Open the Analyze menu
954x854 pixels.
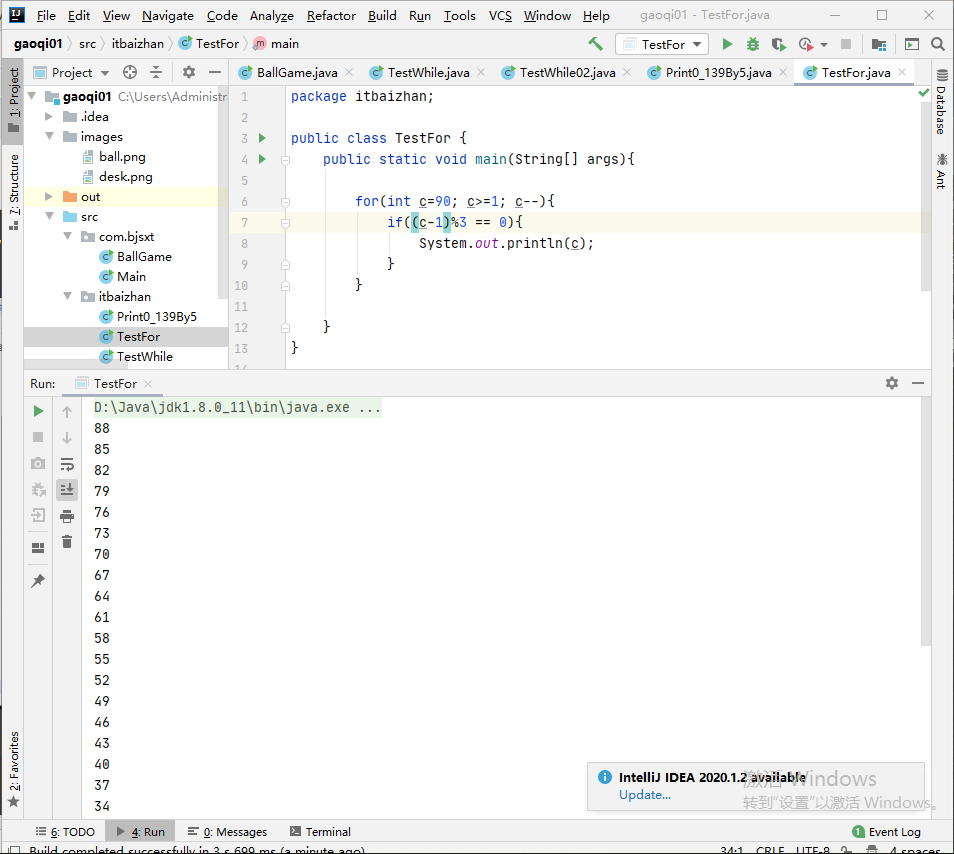[x=271, y=15]
